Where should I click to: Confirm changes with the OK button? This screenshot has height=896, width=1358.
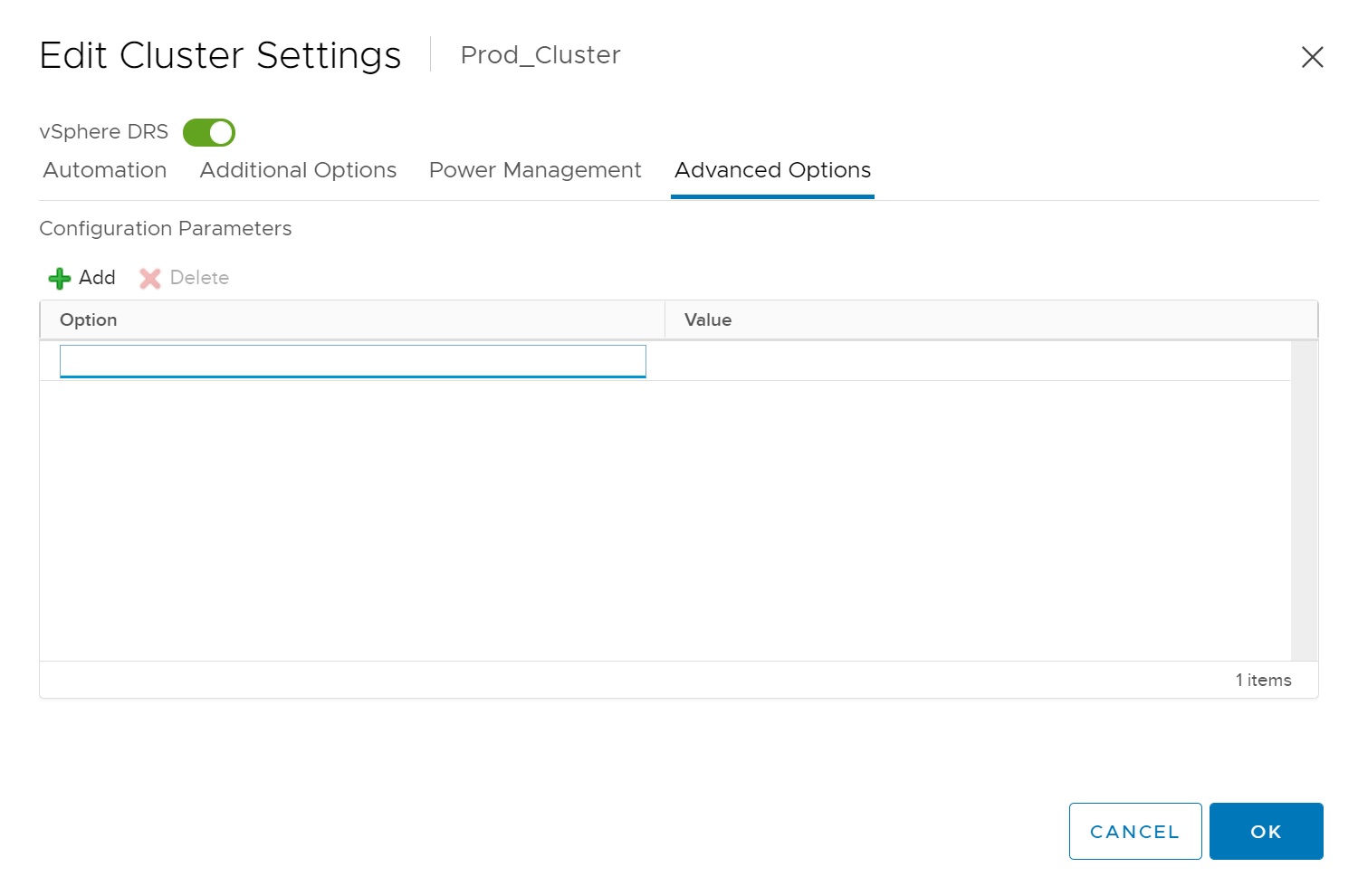point(1266,831)
